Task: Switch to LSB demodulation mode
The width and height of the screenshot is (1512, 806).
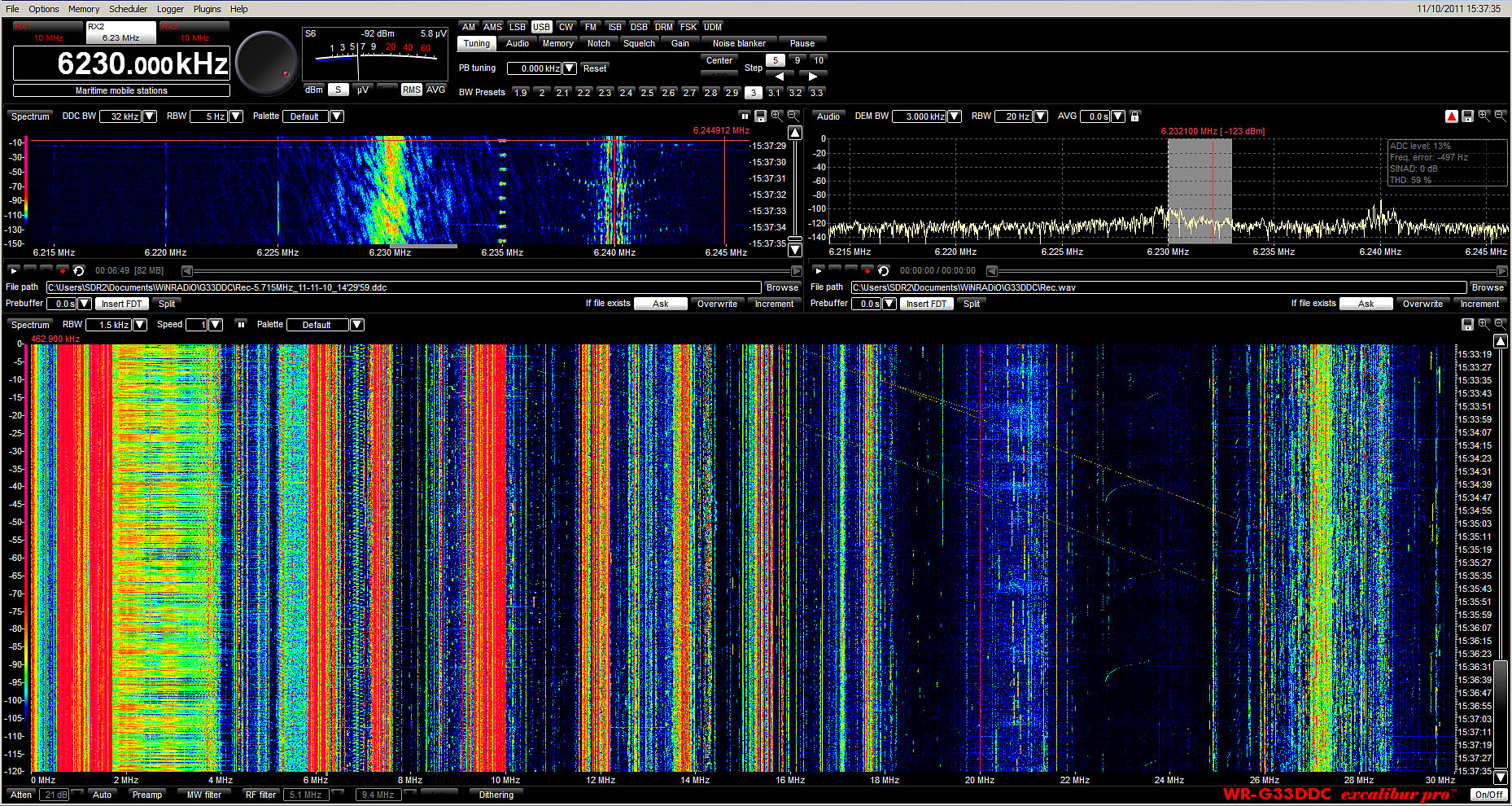Action: (518, 27)
